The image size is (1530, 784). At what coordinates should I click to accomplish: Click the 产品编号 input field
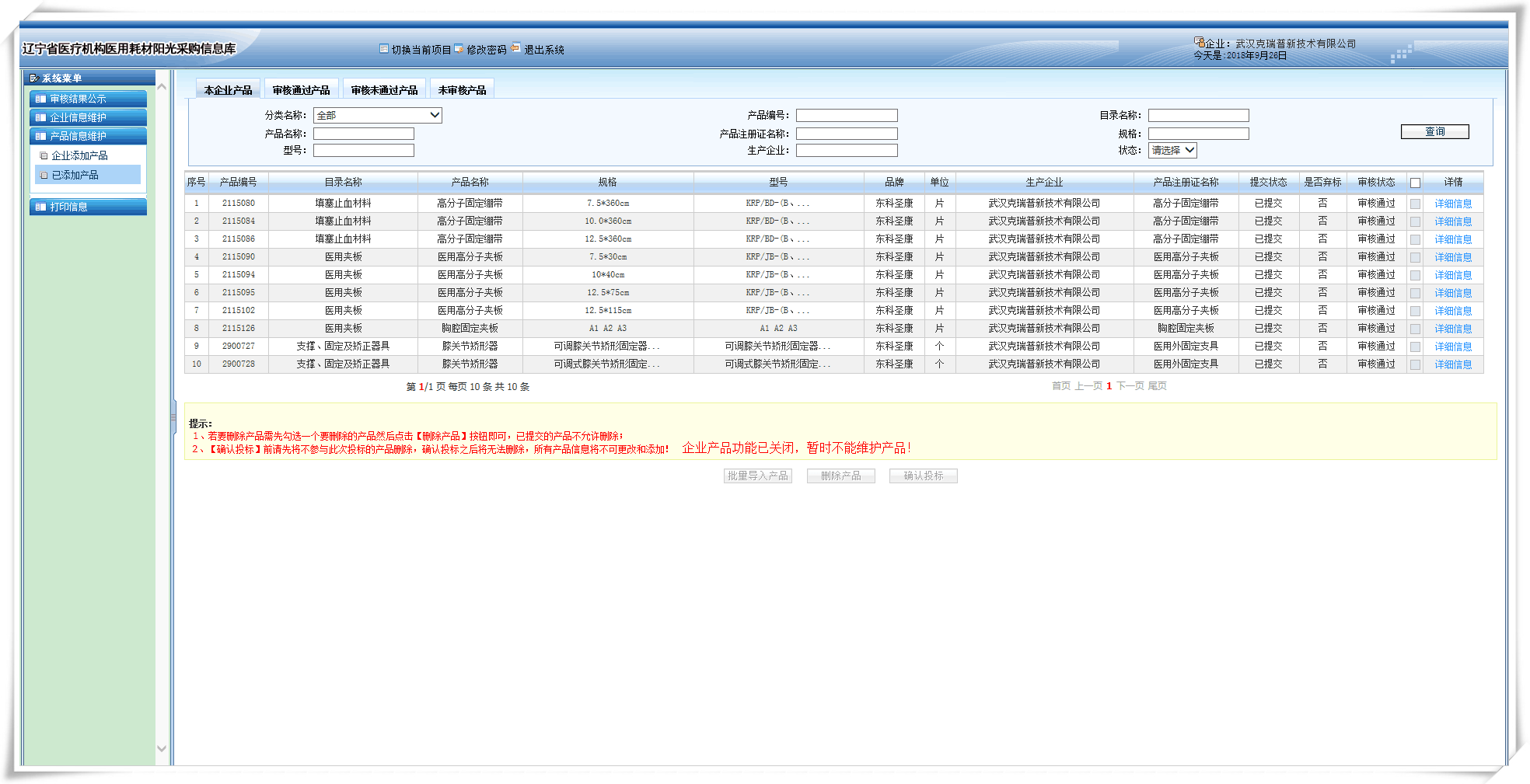(847, 115)
